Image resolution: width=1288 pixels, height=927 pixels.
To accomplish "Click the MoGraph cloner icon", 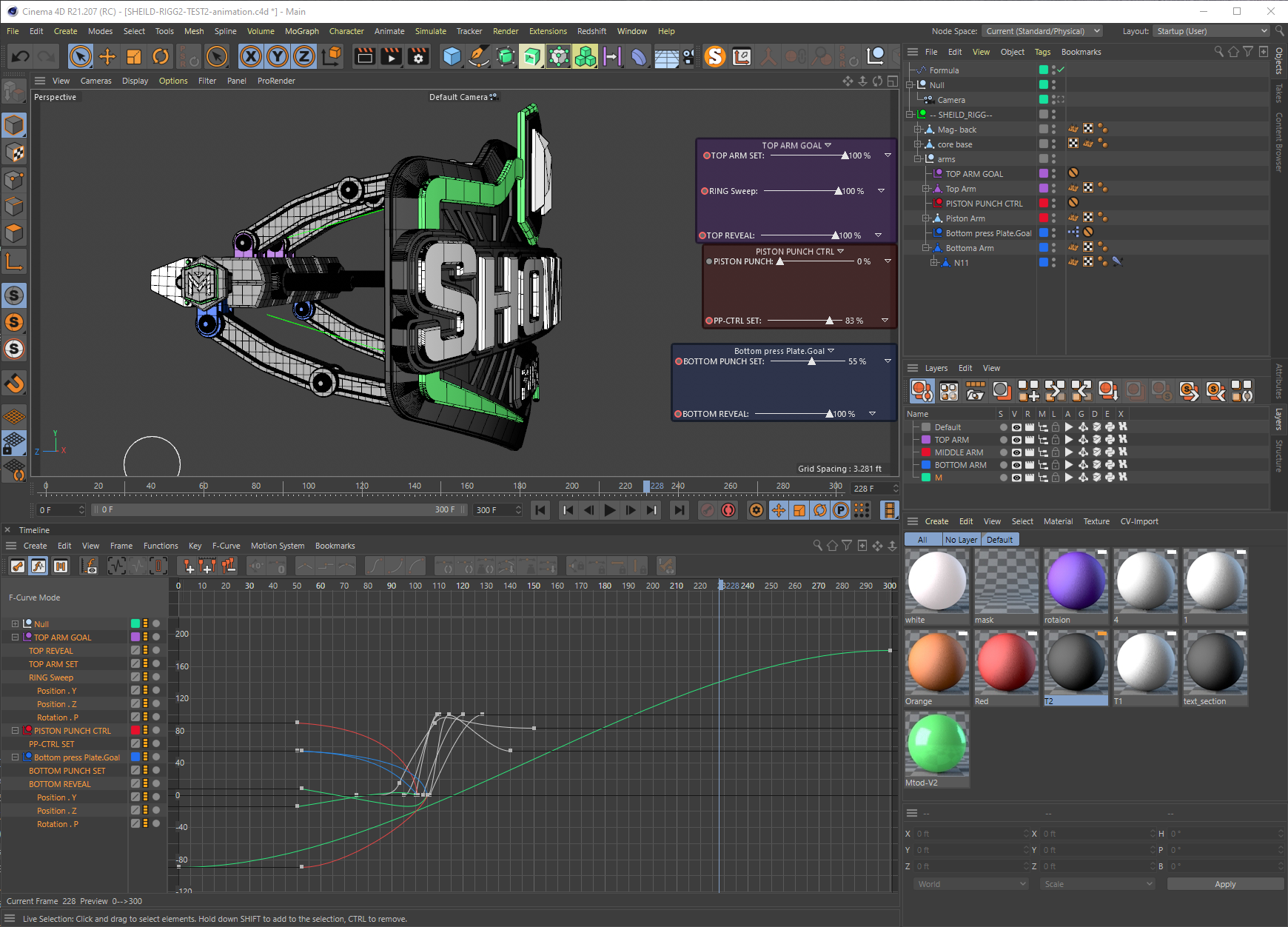I will [x=586, y=56].
